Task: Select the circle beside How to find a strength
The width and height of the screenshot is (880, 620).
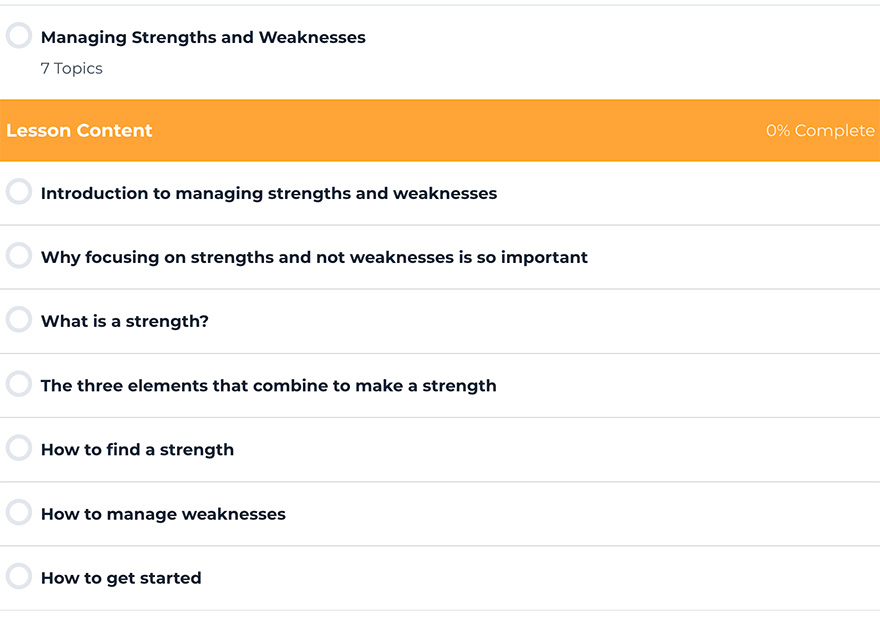Action: pos(19,448)
